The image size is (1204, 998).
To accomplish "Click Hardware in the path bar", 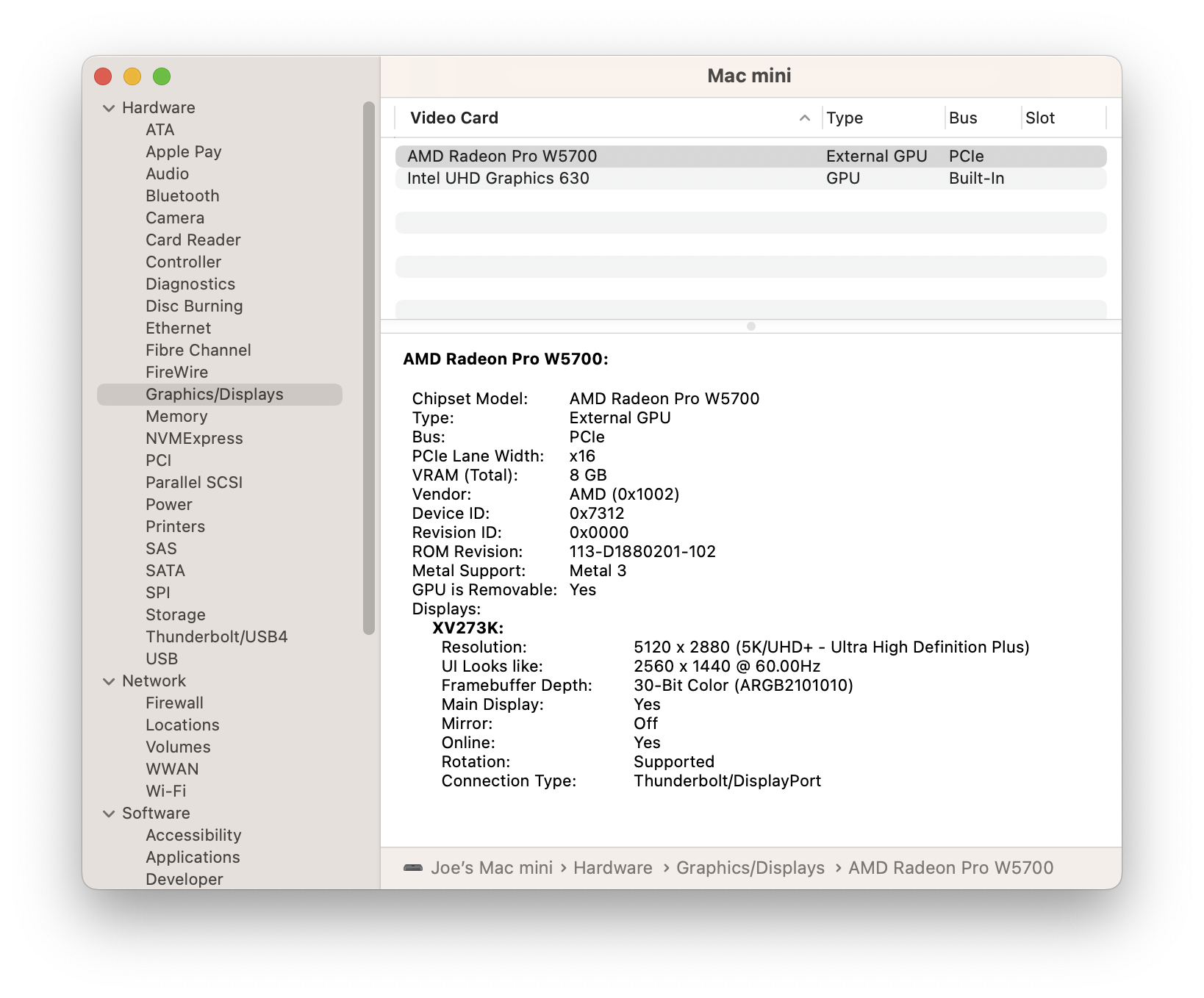I will (613, 868).
